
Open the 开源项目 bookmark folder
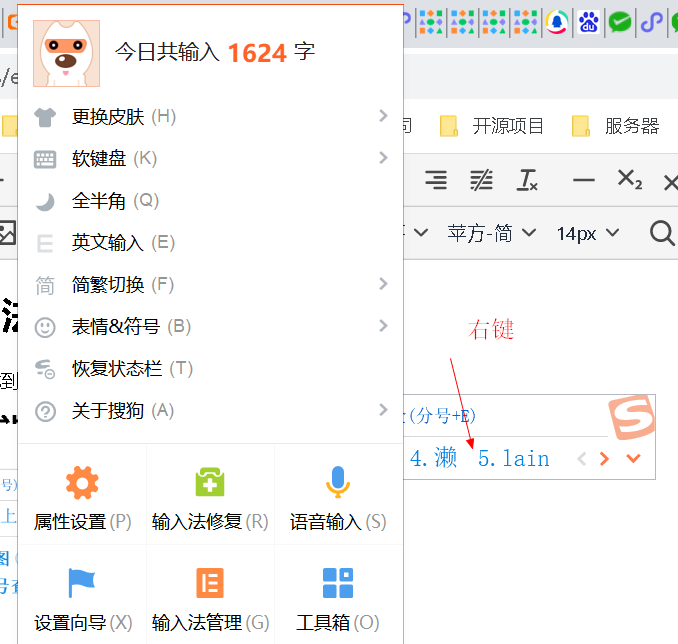click(492, 126)
